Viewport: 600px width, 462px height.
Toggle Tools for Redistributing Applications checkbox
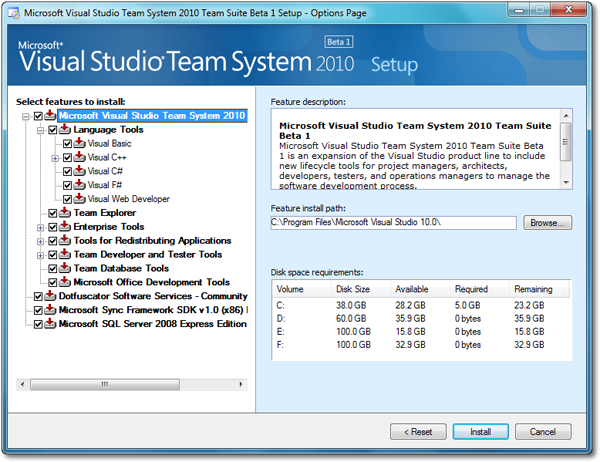[53, 241]
